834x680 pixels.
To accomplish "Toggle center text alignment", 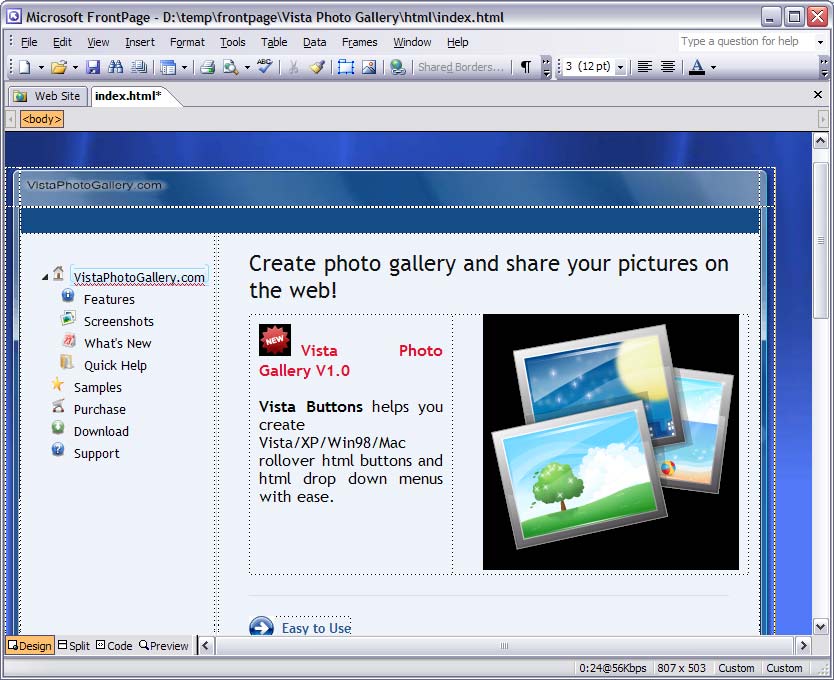I will [x=668, y=67].
